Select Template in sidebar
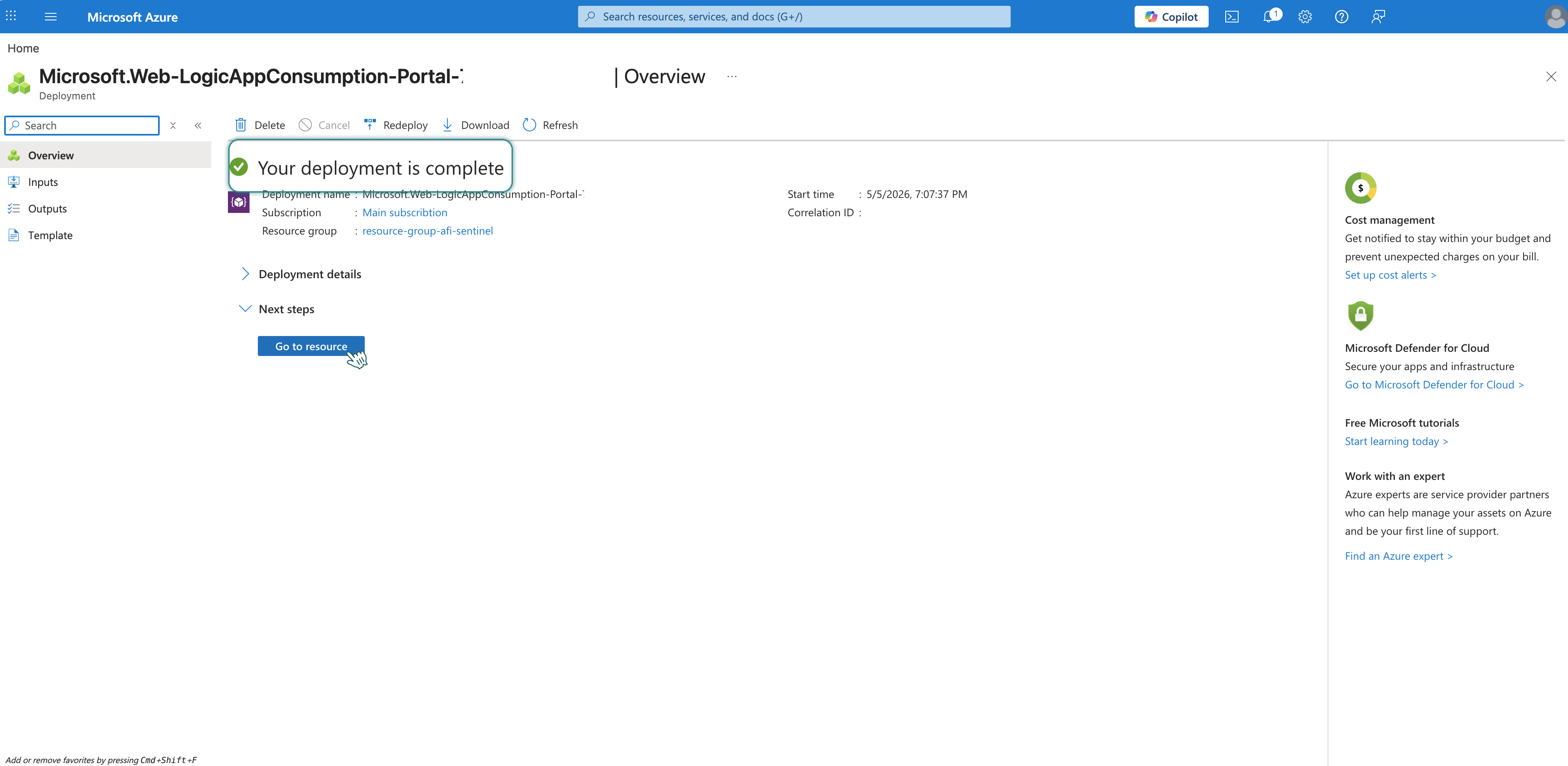 point(106,235)
